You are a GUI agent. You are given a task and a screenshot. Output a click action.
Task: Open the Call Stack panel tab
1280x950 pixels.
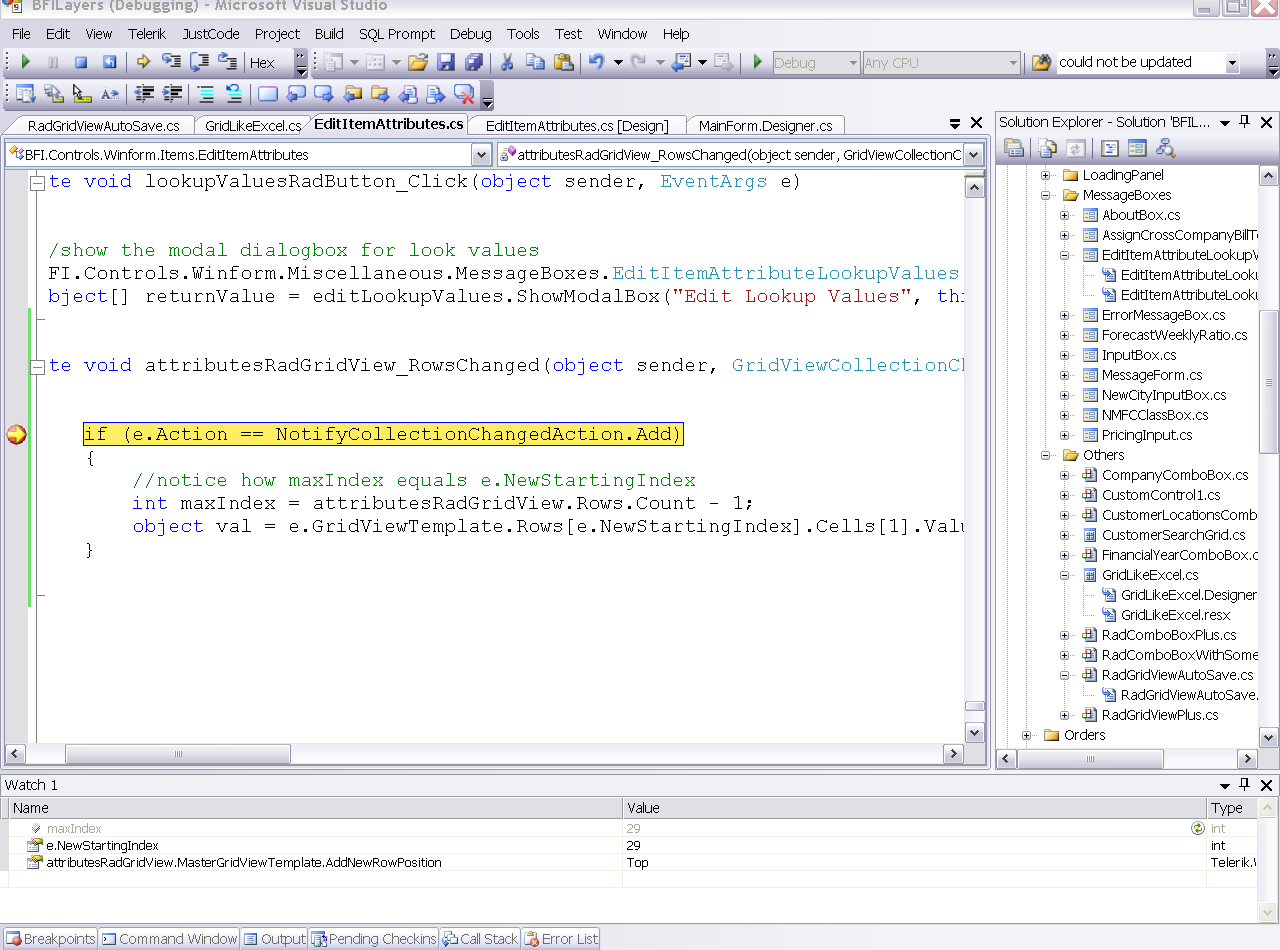480,939
